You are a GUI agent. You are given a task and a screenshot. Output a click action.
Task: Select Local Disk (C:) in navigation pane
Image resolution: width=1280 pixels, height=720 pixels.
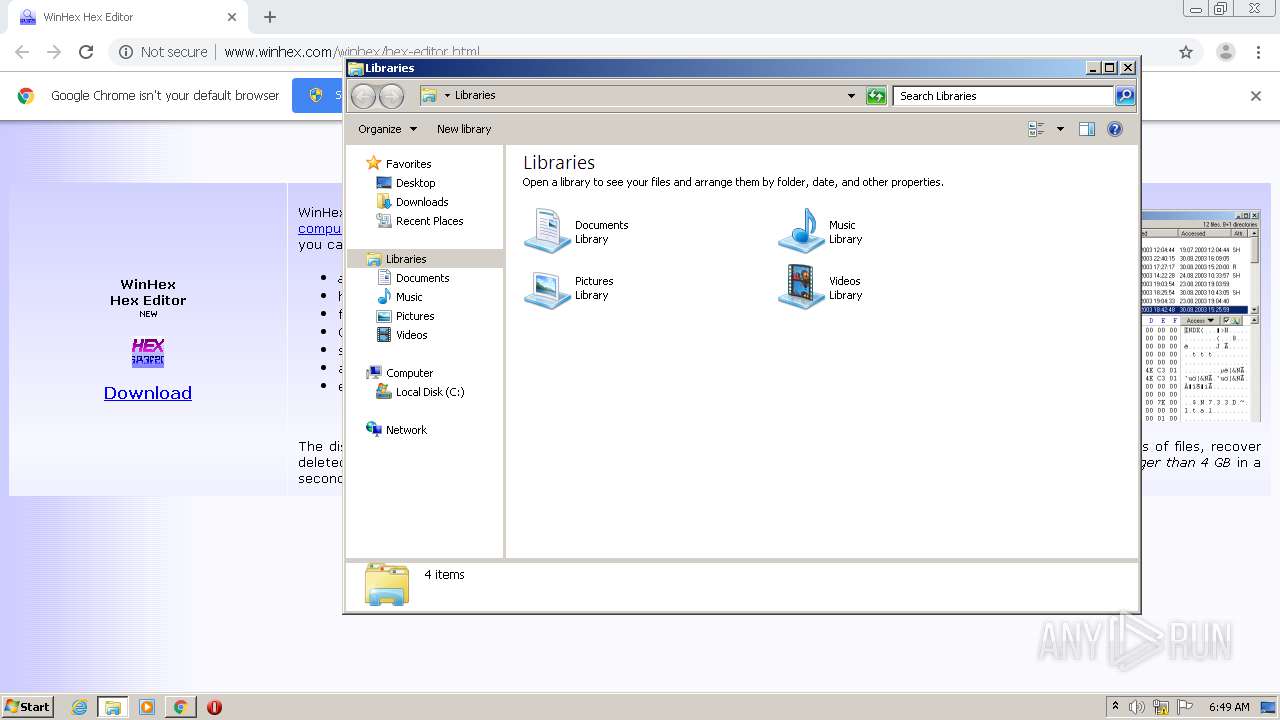430,392
